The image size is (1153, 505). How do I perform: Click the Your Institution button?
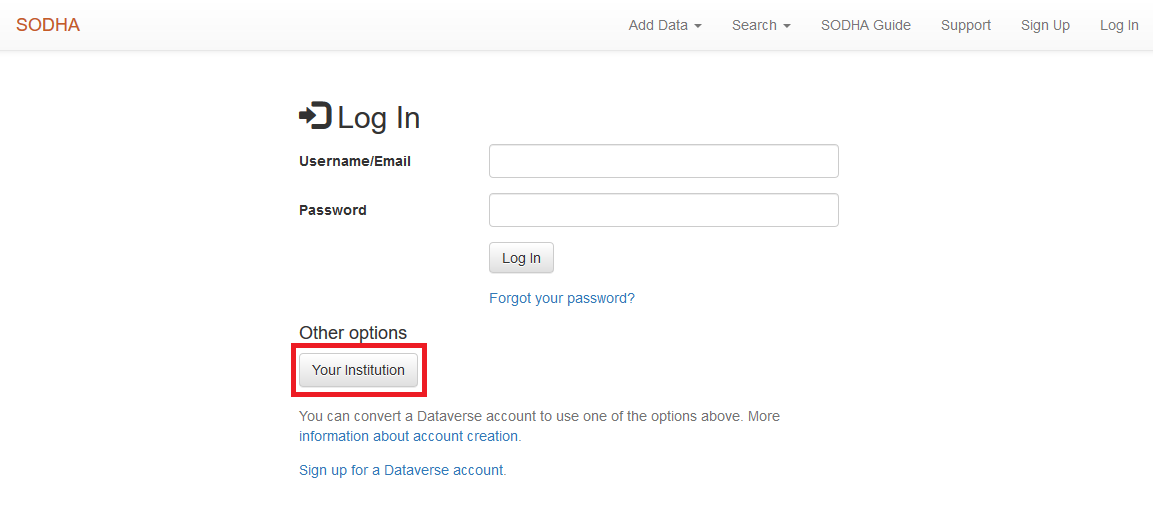coord(358,370)
